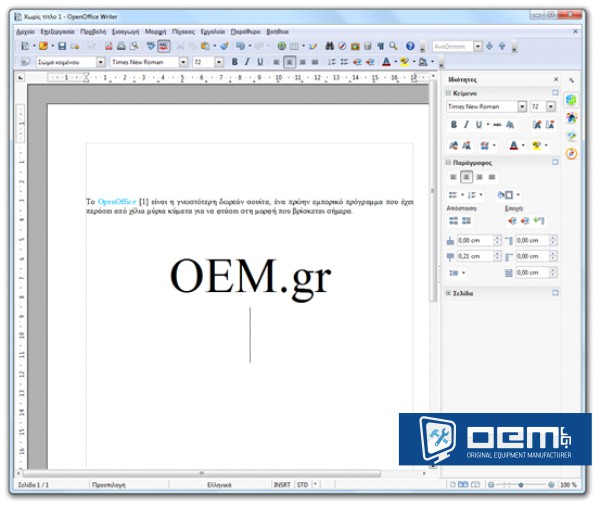Screen dimensions: 600x507
Task: Collapse the Paragraph panel in sidebar
Action: 448,163
